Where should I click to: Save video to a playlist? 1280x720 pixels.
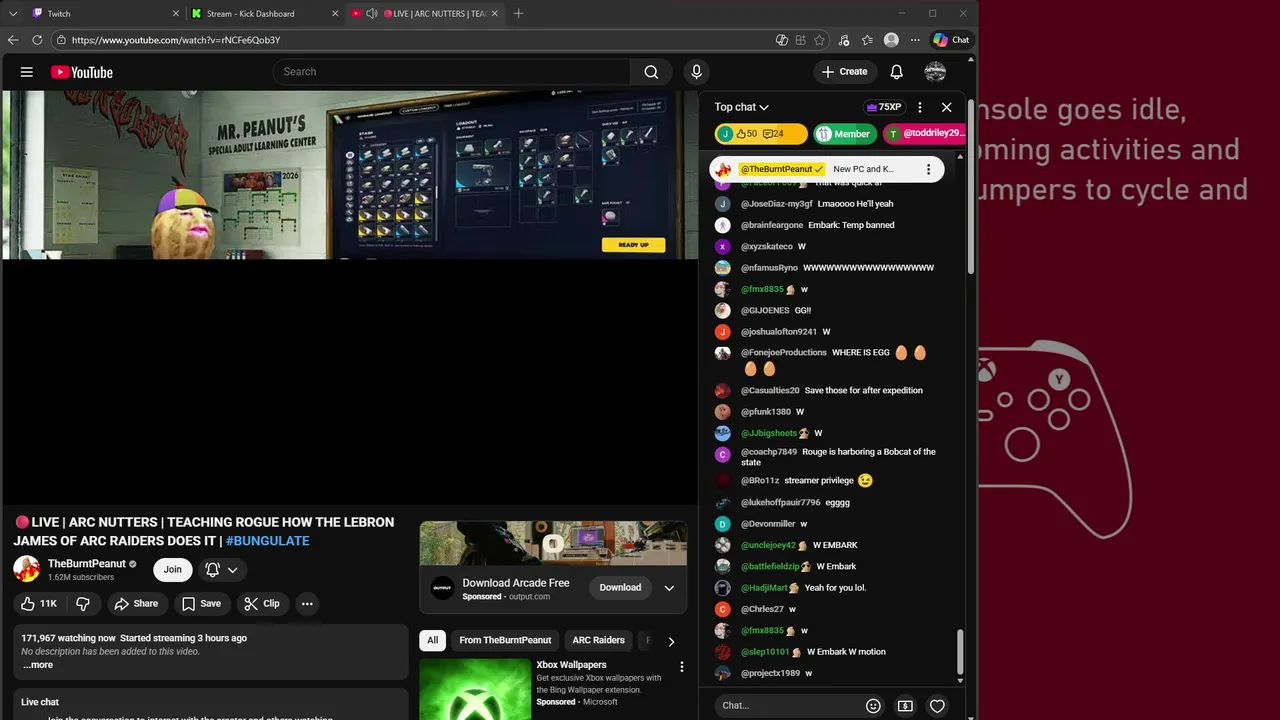pyautogui.click(x=200, y=604)
